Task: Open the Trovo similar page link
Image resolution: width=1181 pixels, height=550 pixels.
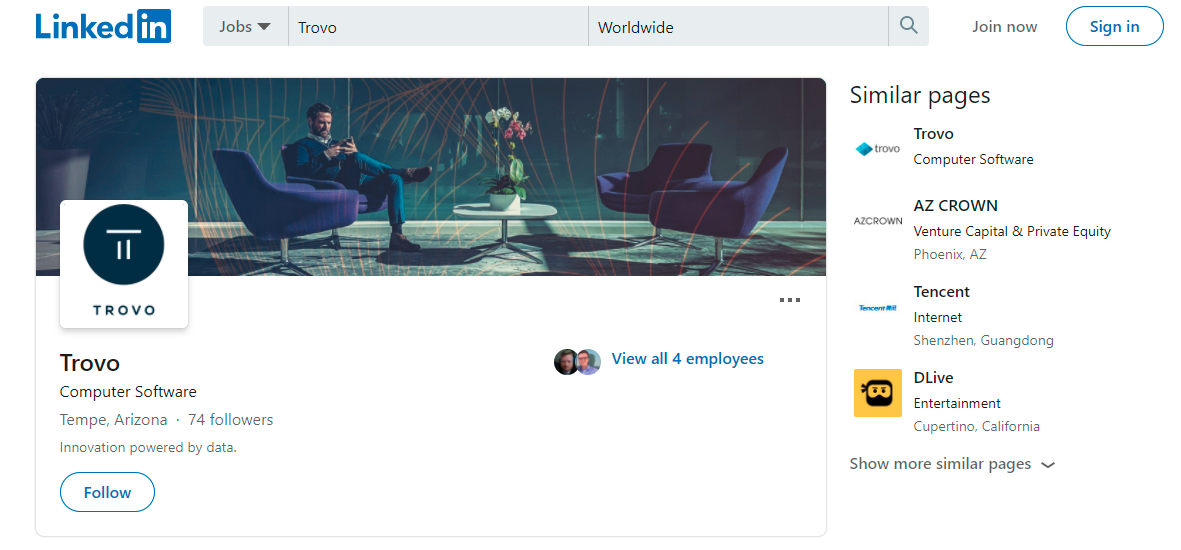Action: pyautogui.click(x=933, y=134)
